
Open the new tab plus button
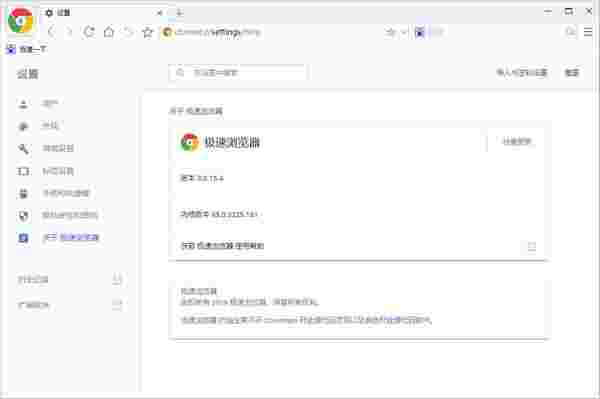point(179,13)
